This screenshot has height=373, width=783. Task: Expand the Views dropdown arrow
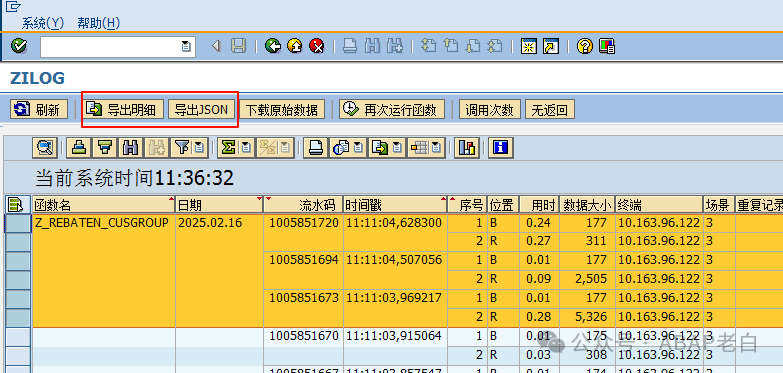(359, 148)
